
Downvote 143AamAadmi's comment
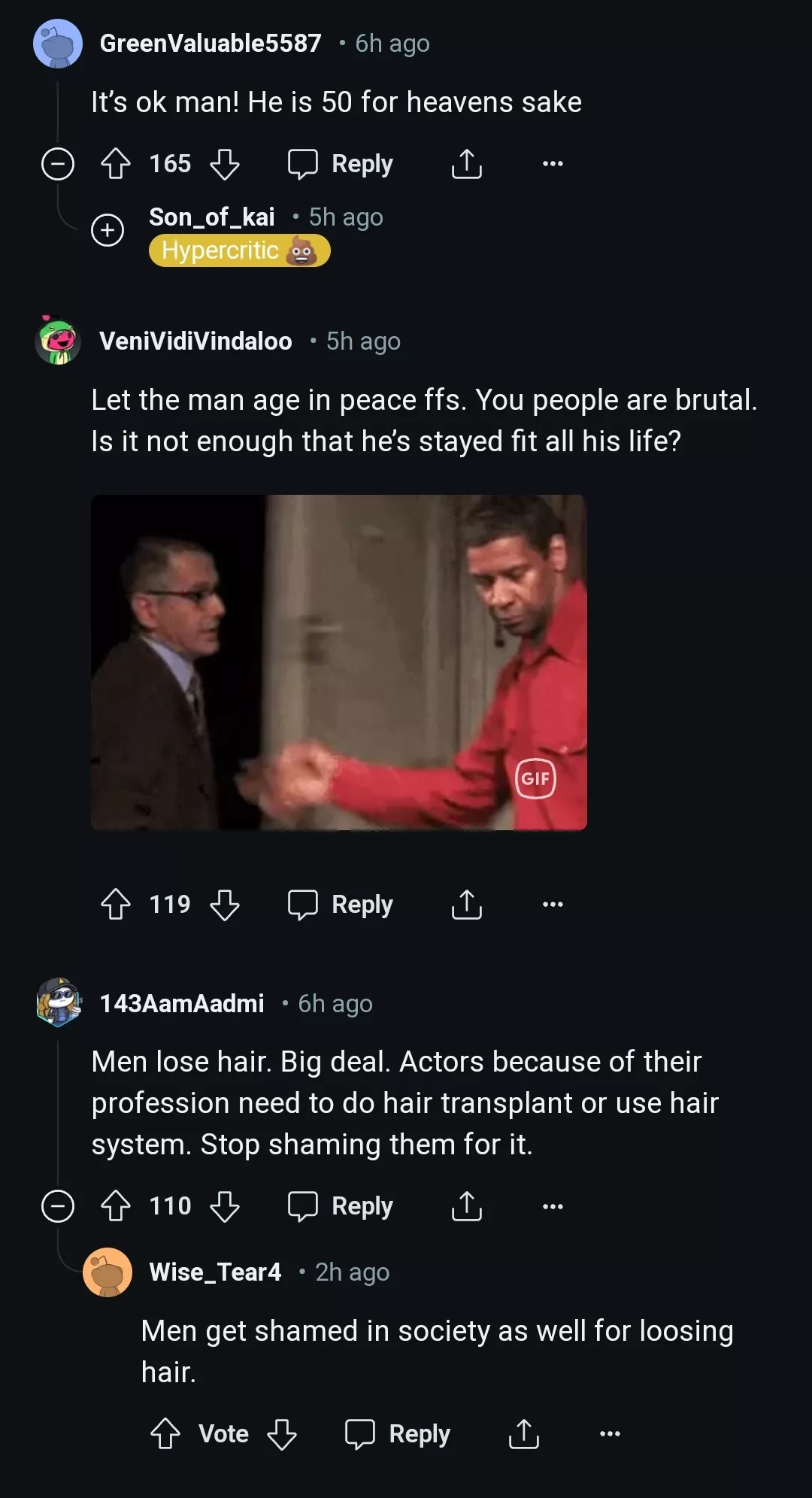point(223,1205)
